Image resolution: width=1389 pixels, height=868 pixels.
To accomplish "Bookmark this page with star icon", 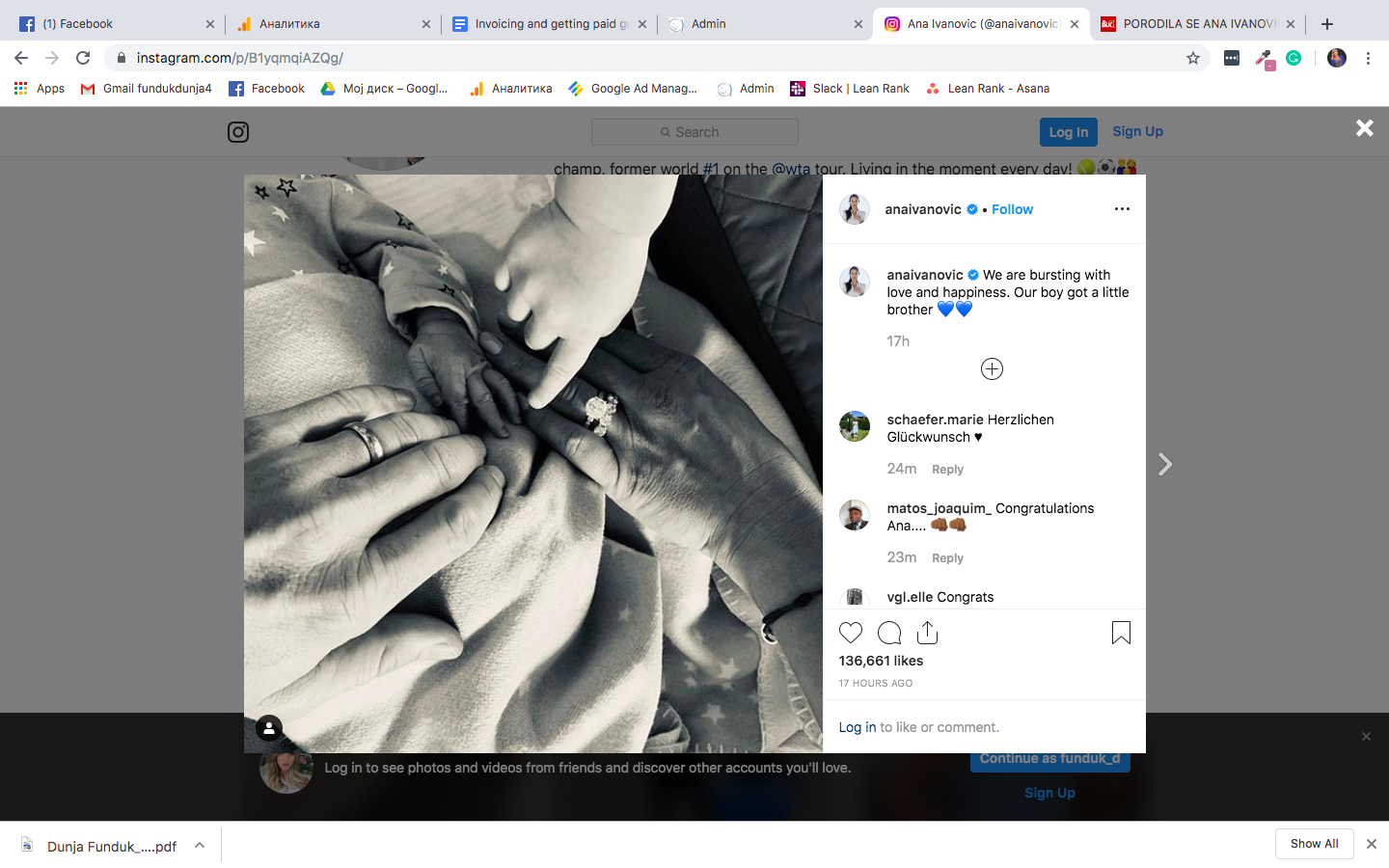I will point(1193,58).
